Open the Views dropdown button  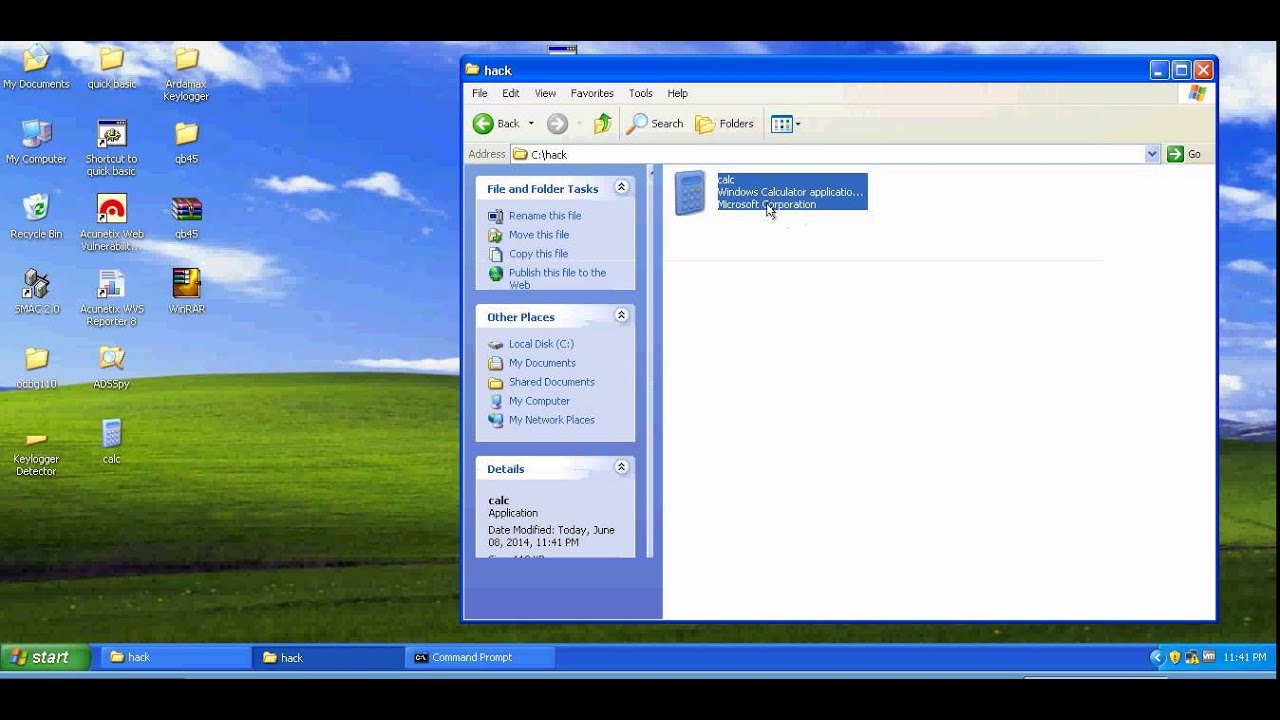point(786,124)
